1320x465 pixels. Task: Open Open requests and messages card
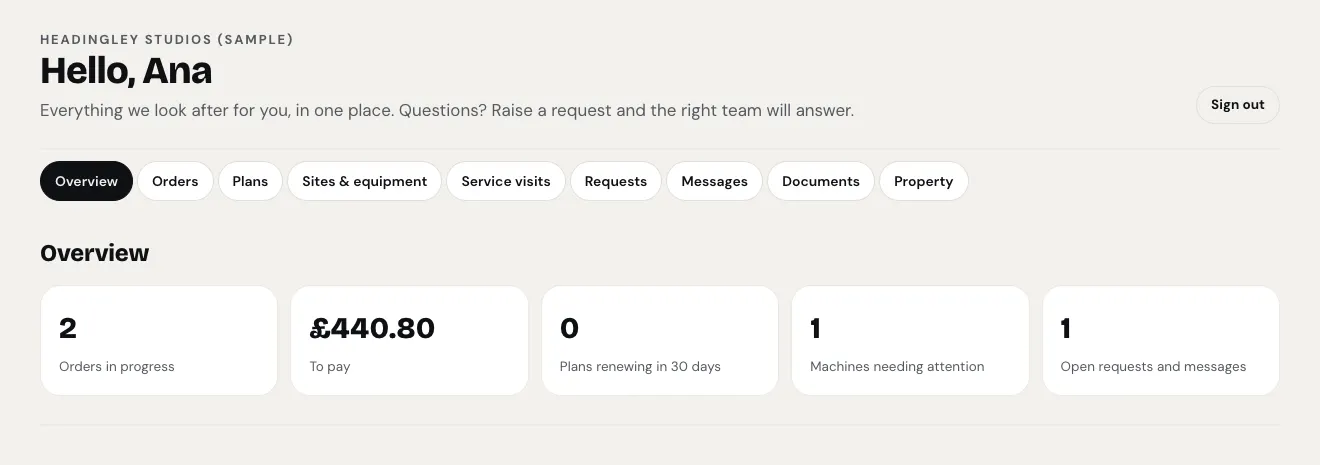point(1161,341)
